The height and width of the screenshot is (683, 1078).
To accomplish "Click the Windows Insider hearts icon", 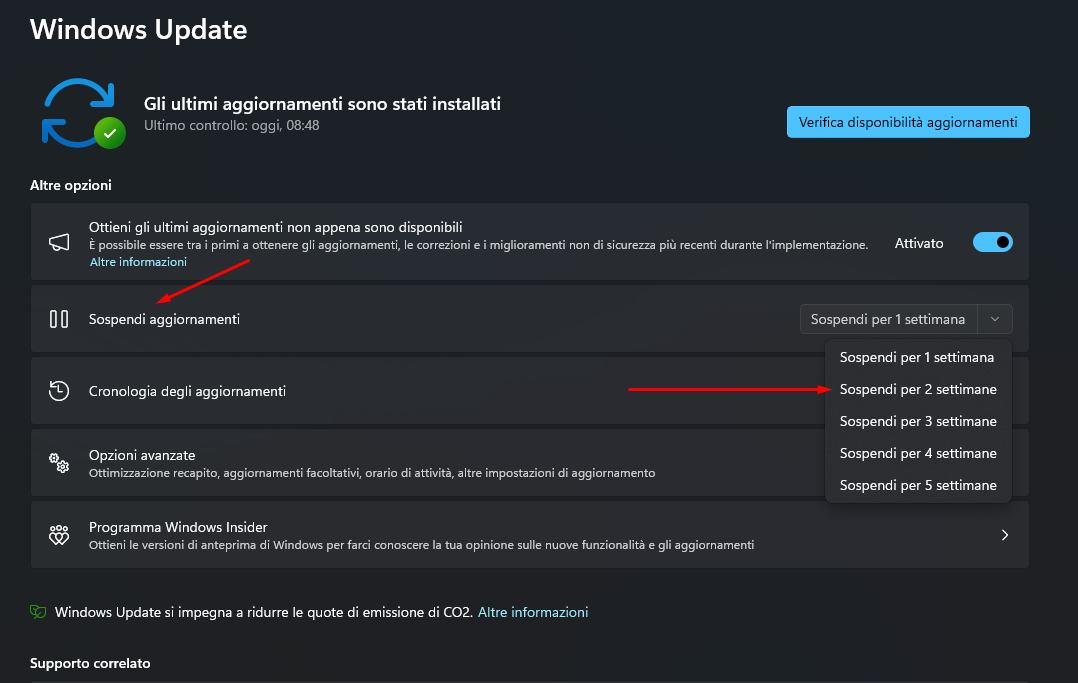I will [x=59, y=535].
